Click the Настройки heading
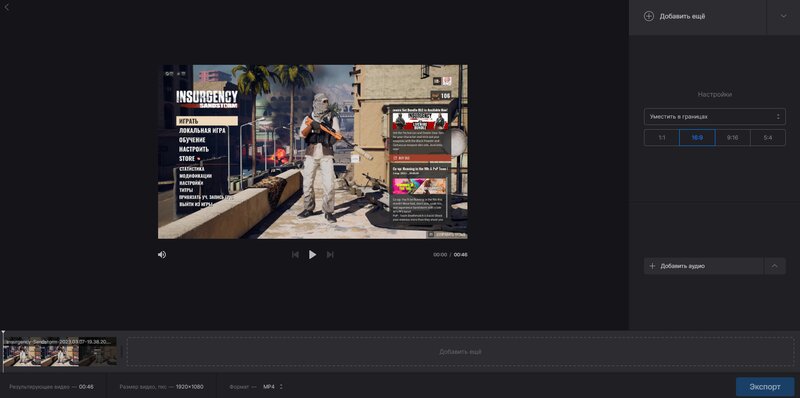Image resolution: width=800 pixels, height=398 pixels. point(715,94)
